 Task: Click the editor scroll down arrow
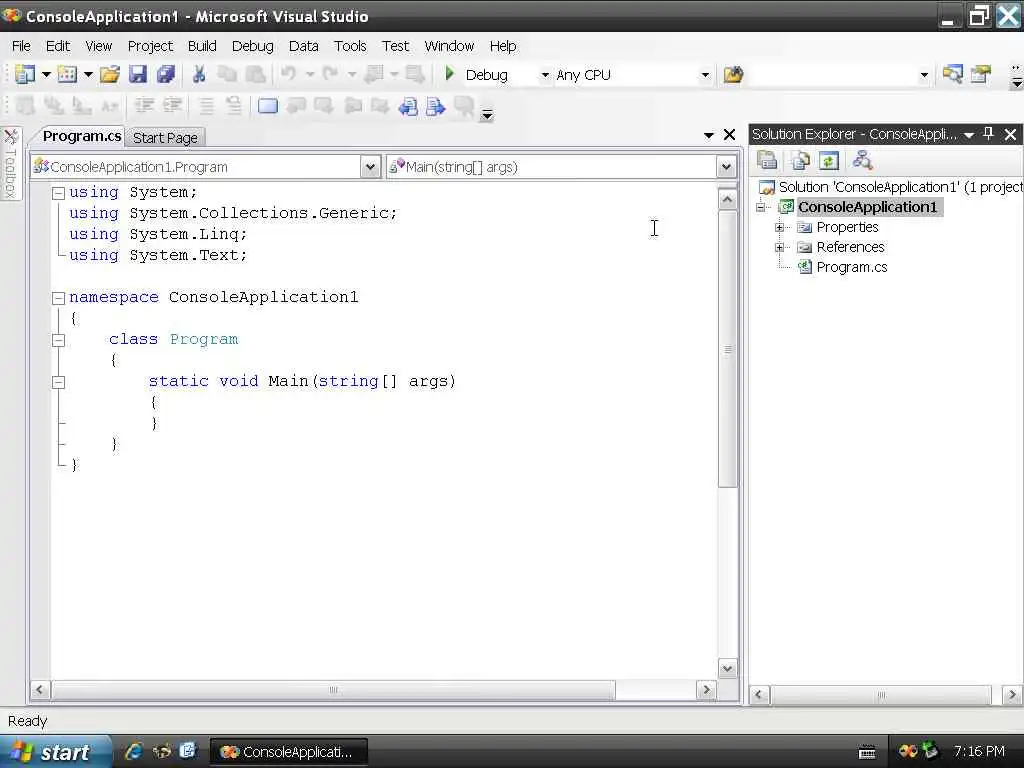pyautogui.click(x=728, y=668)
